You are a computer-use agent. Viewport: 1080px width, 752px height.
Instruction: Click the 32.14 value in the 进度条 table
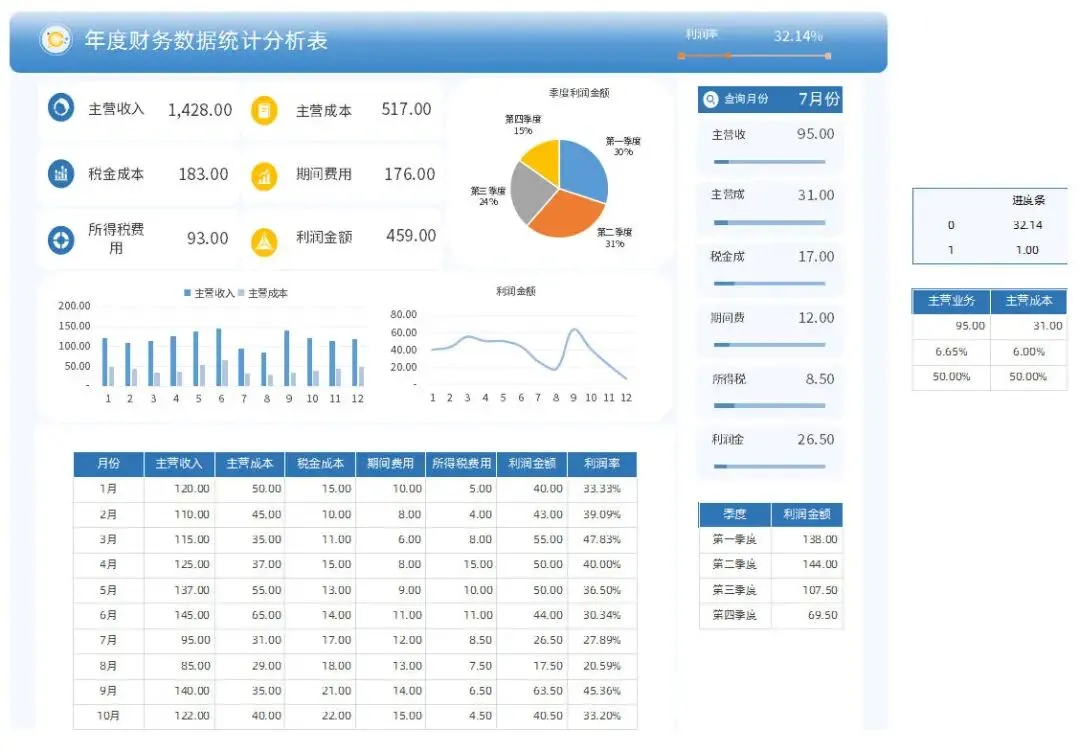[x=1027, y=225]
